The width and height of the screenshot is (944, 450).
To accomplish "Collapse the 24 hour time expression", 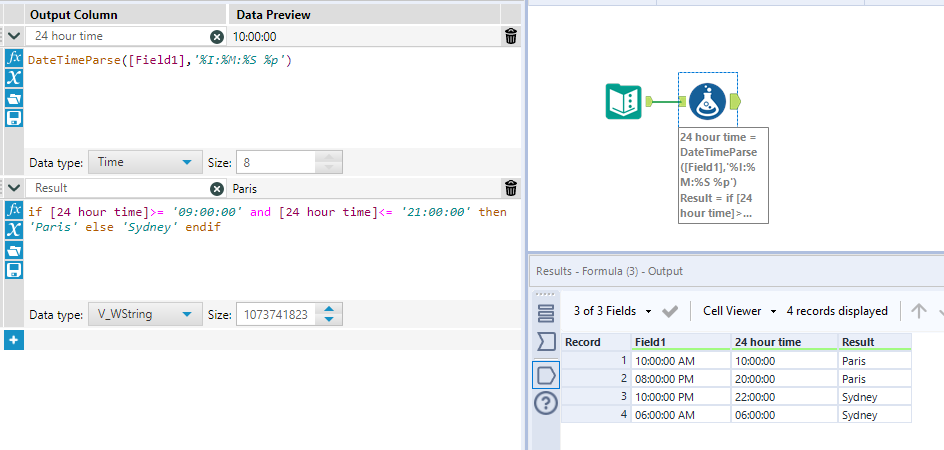I will pos(14,37).
